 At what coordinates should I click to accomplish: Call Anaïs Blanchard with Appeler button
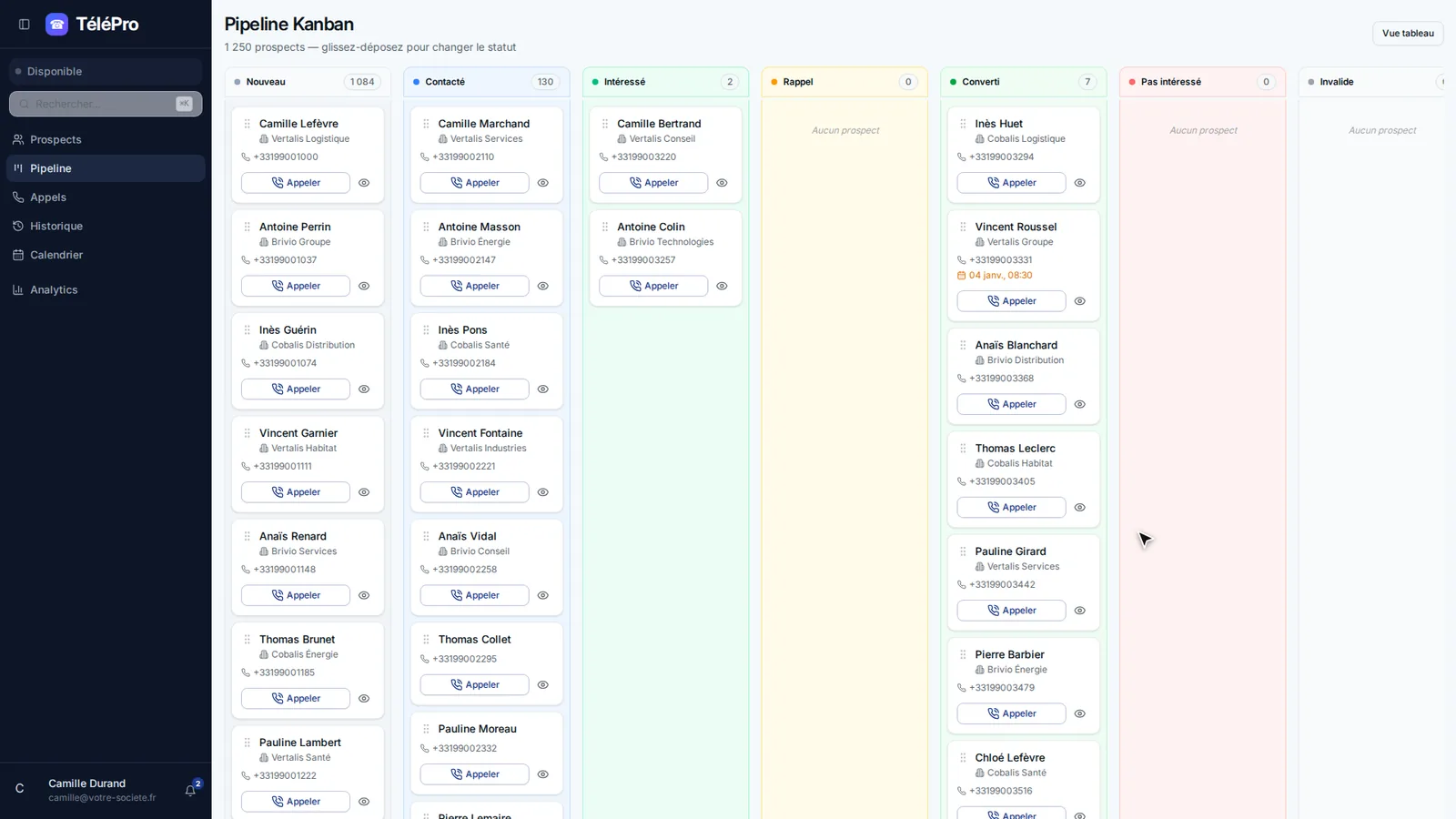point(1011,404)
